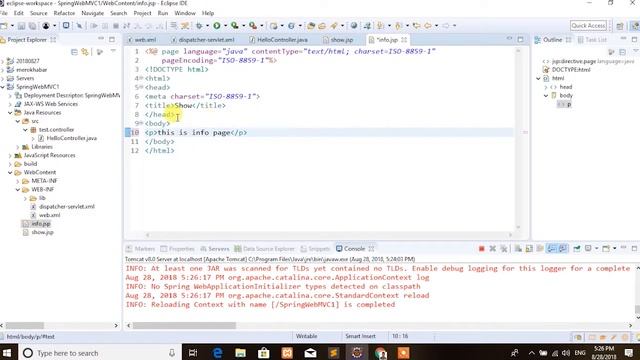Click the Project Explorer horizontal scrollbar thumb
Image resolution: width=640 pixels, height=360 pixels.
pos(24,325)
